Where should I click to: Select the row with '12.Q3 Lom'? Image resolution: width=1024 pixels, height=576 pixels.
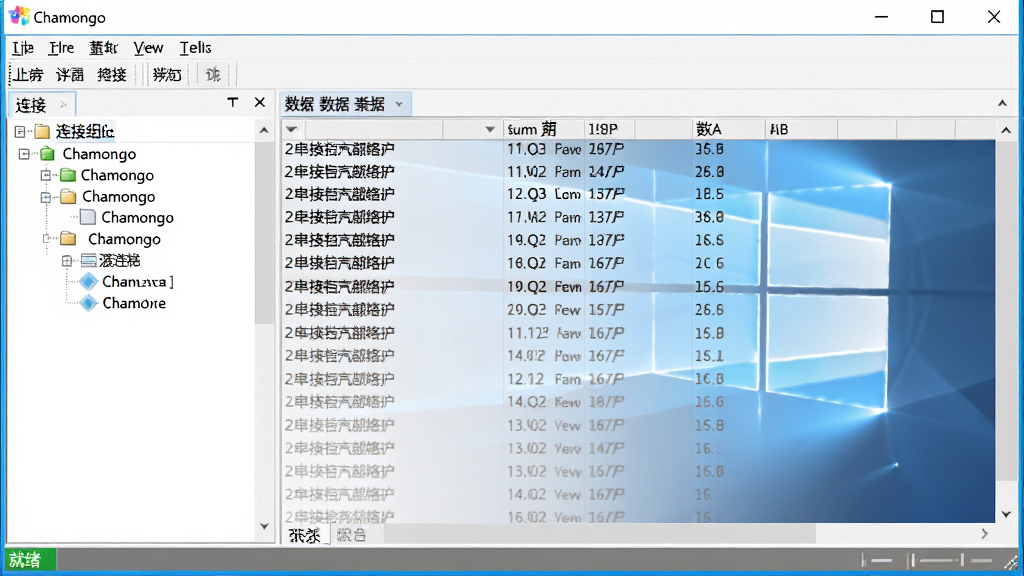pos(639,195)
